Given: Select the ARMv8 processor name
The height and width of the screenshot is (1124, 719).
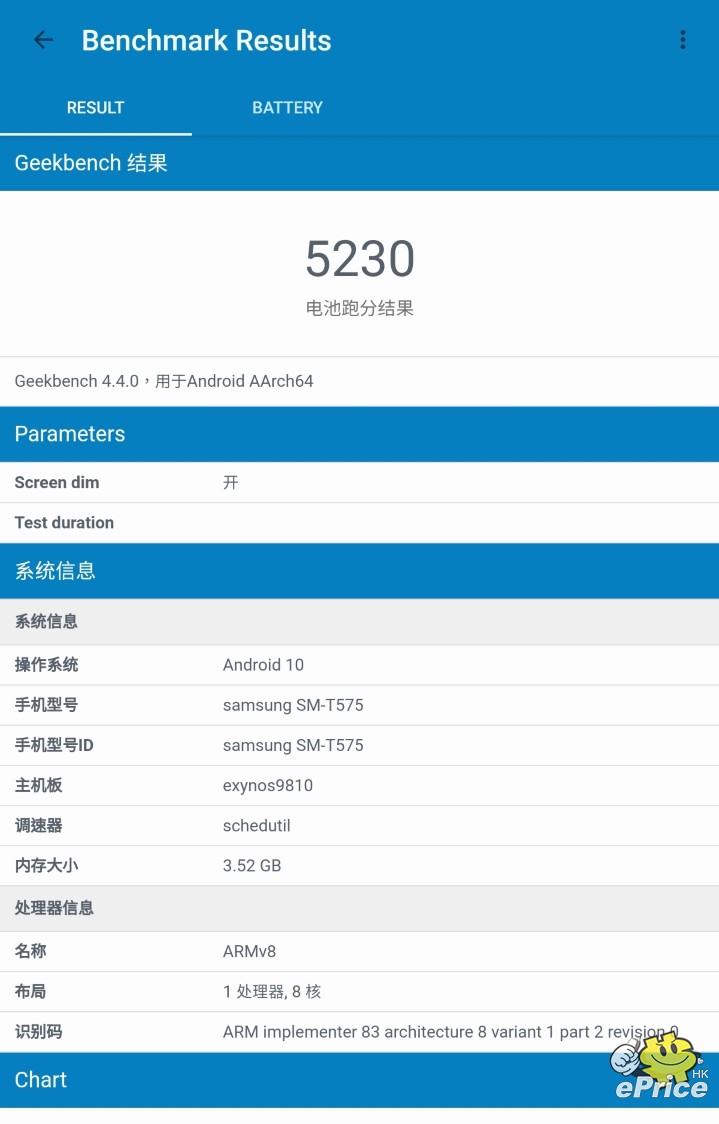Looking at the screenshot, I should [249, 951].
